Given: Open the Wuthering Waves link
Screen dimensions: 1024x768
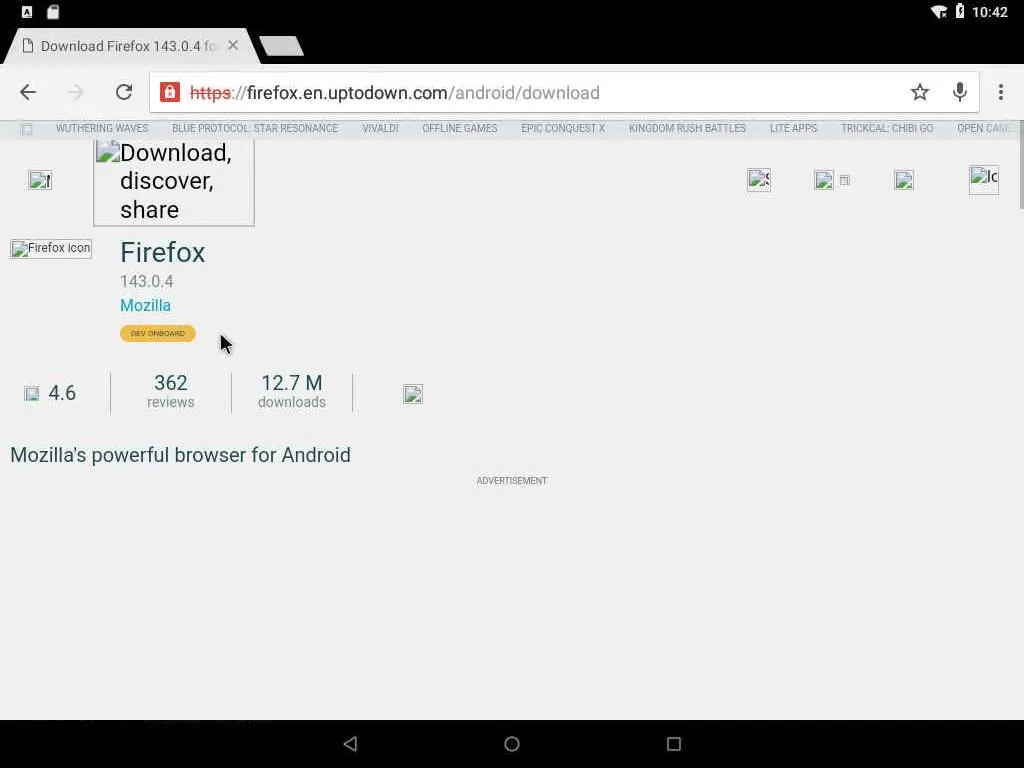Looking at the screenshot, I should 102,129.
